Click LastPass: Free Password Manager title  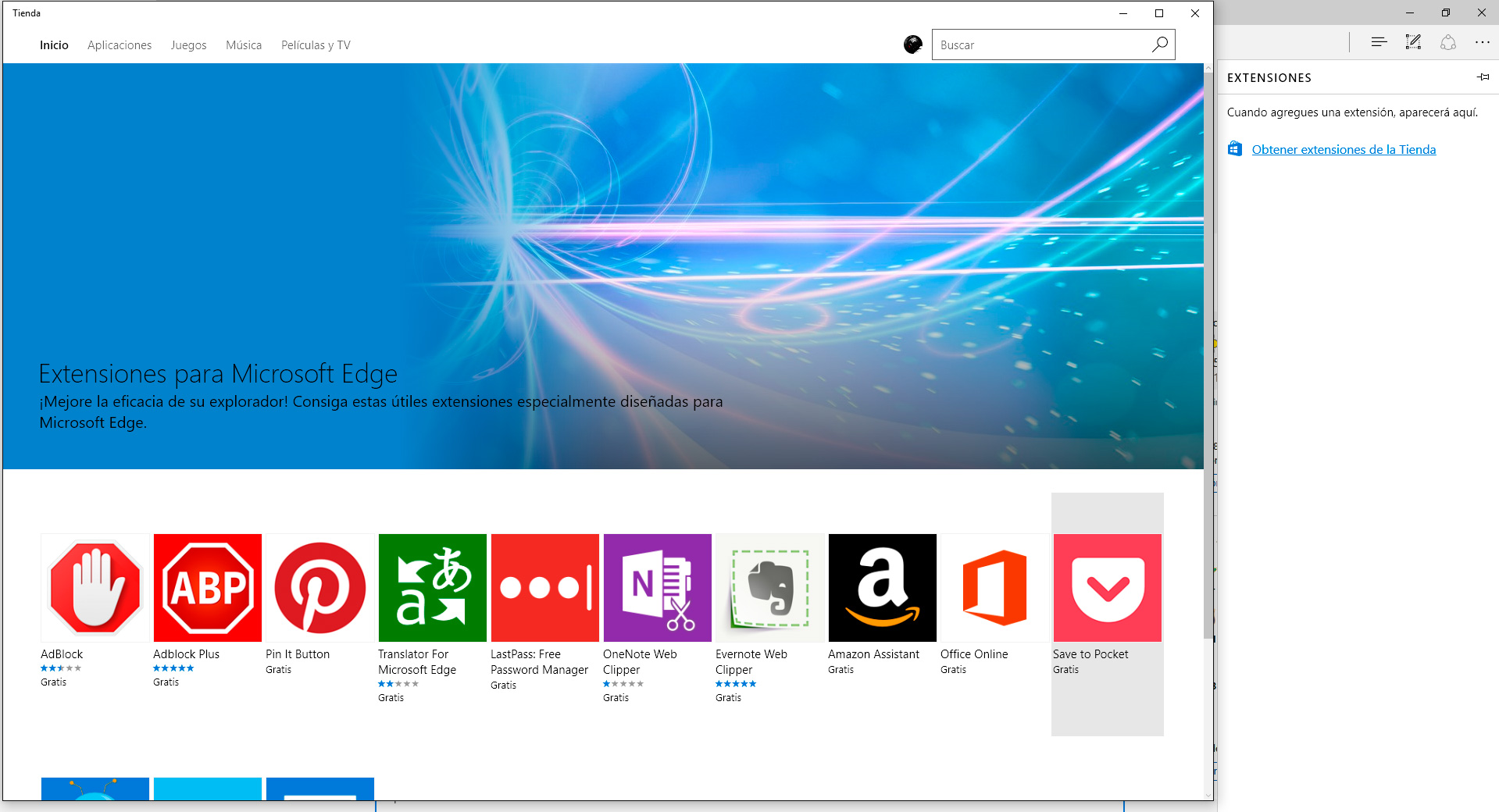coord(539,662)
